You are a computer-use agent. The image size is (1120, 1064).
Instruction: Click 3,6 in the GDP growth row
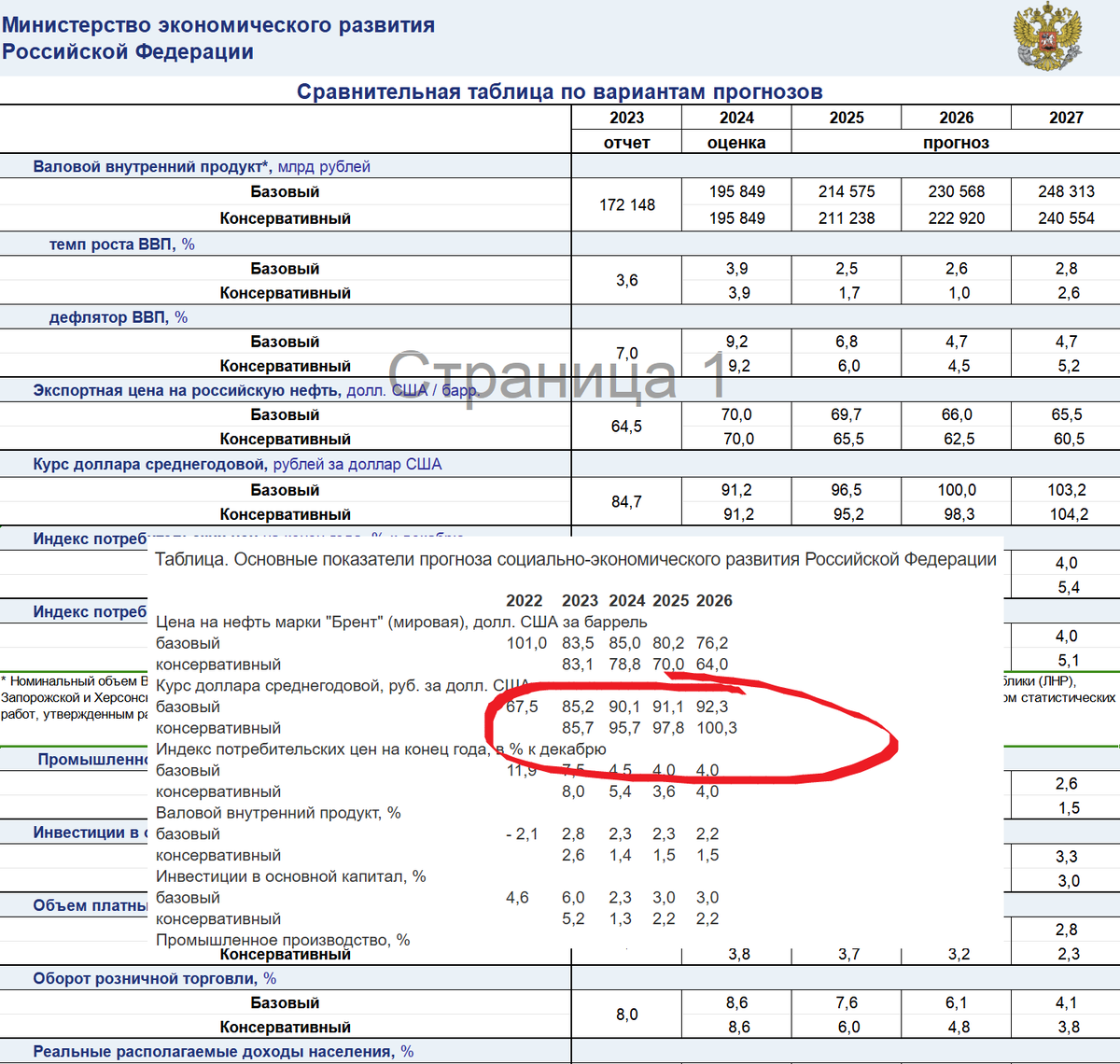tap(627, 280)
